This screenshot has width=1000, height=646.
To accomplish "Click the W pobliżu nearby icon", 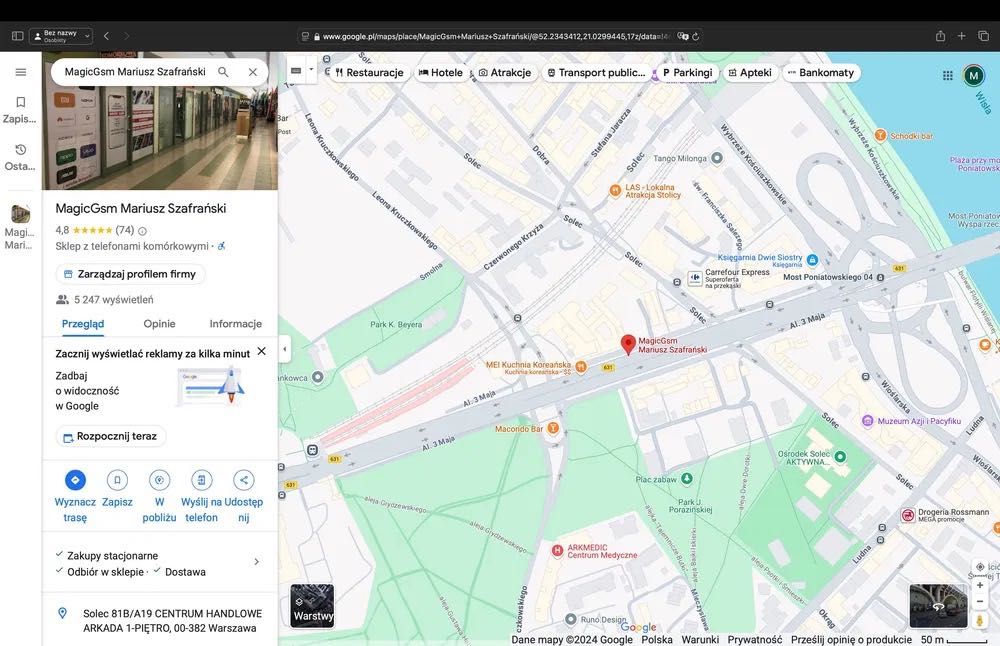I will [159, 480].
